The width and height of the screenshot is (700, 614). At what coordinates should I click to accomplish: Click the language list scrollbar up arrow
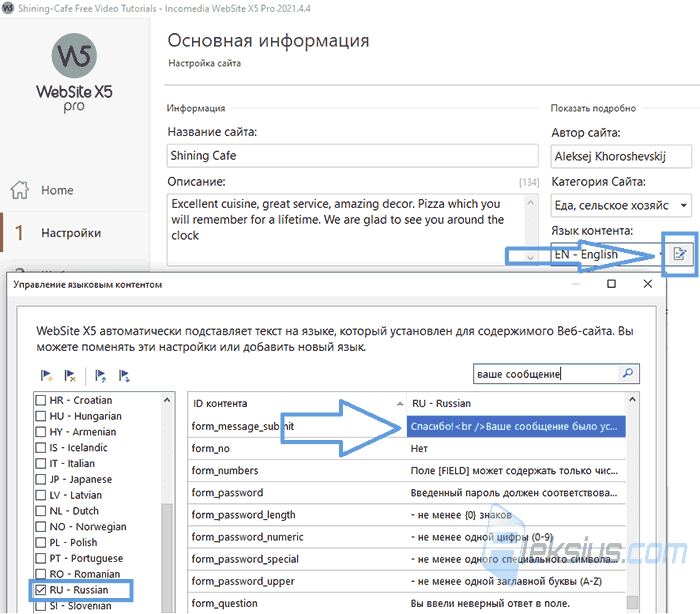pyautogui.click(x=167, y=400)
